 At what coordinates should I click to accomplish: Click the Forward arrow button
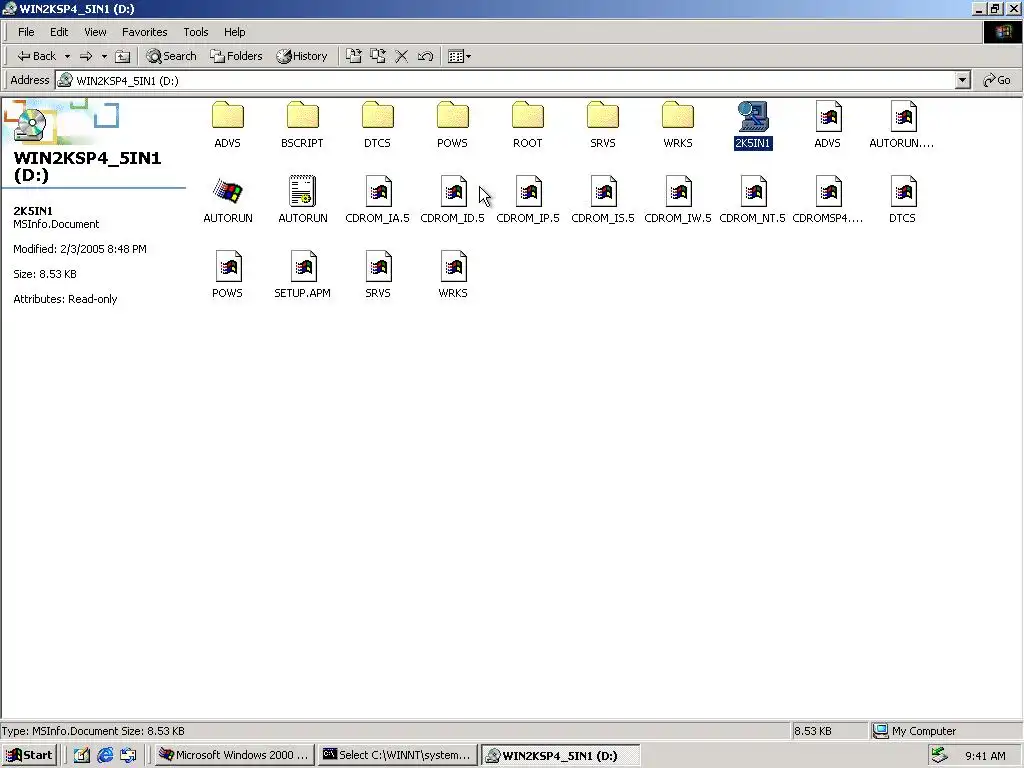coord(86,56)
